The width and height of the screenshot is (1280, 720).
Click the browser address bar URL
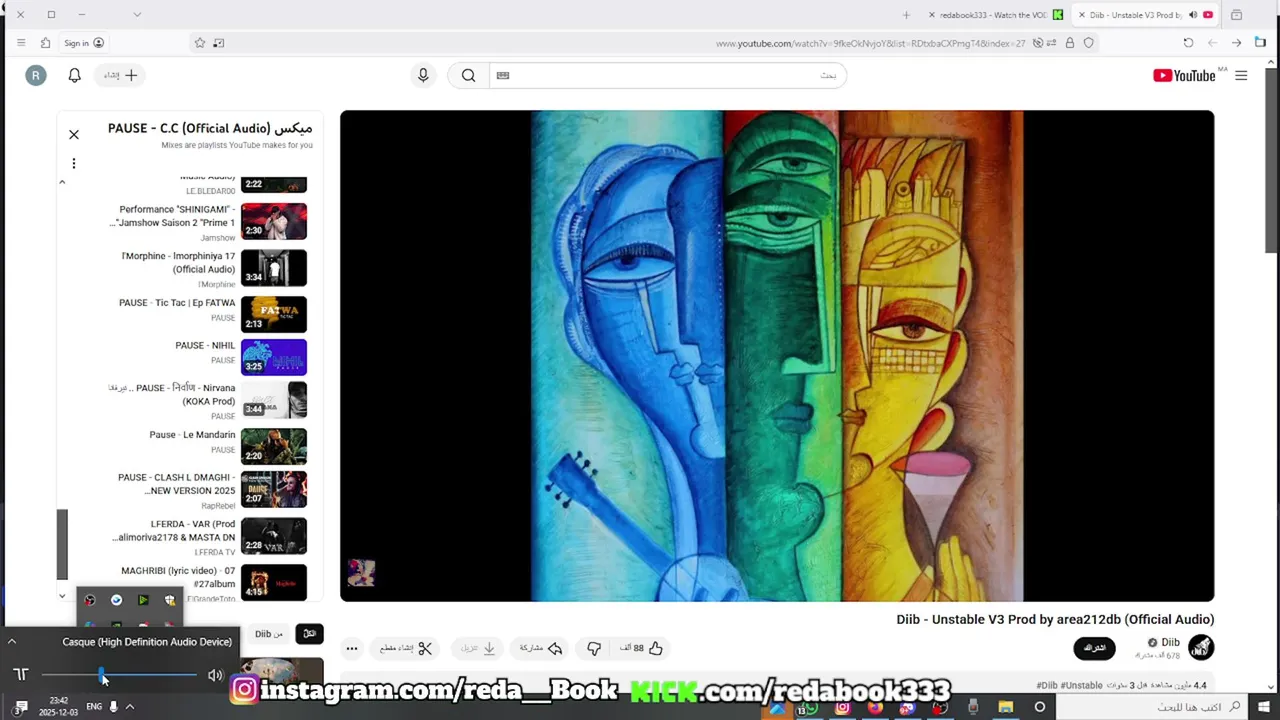point(870,43)
